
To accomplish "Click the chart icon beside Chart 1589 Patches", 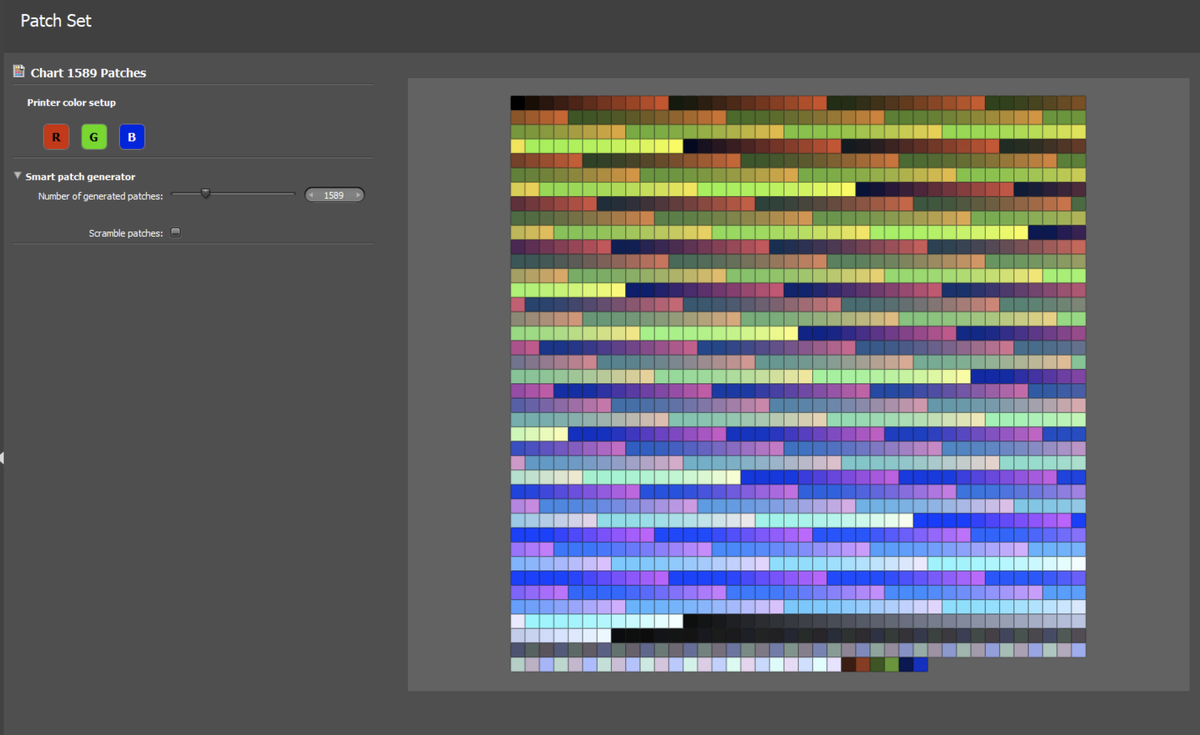I will (x=19, y=72).
